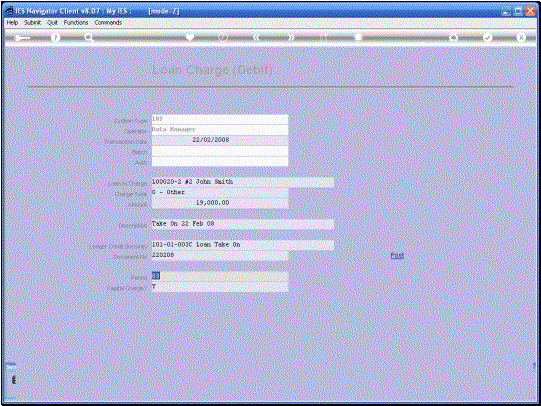
Task: Click the heart favorites icon
Action: point(190,37)
